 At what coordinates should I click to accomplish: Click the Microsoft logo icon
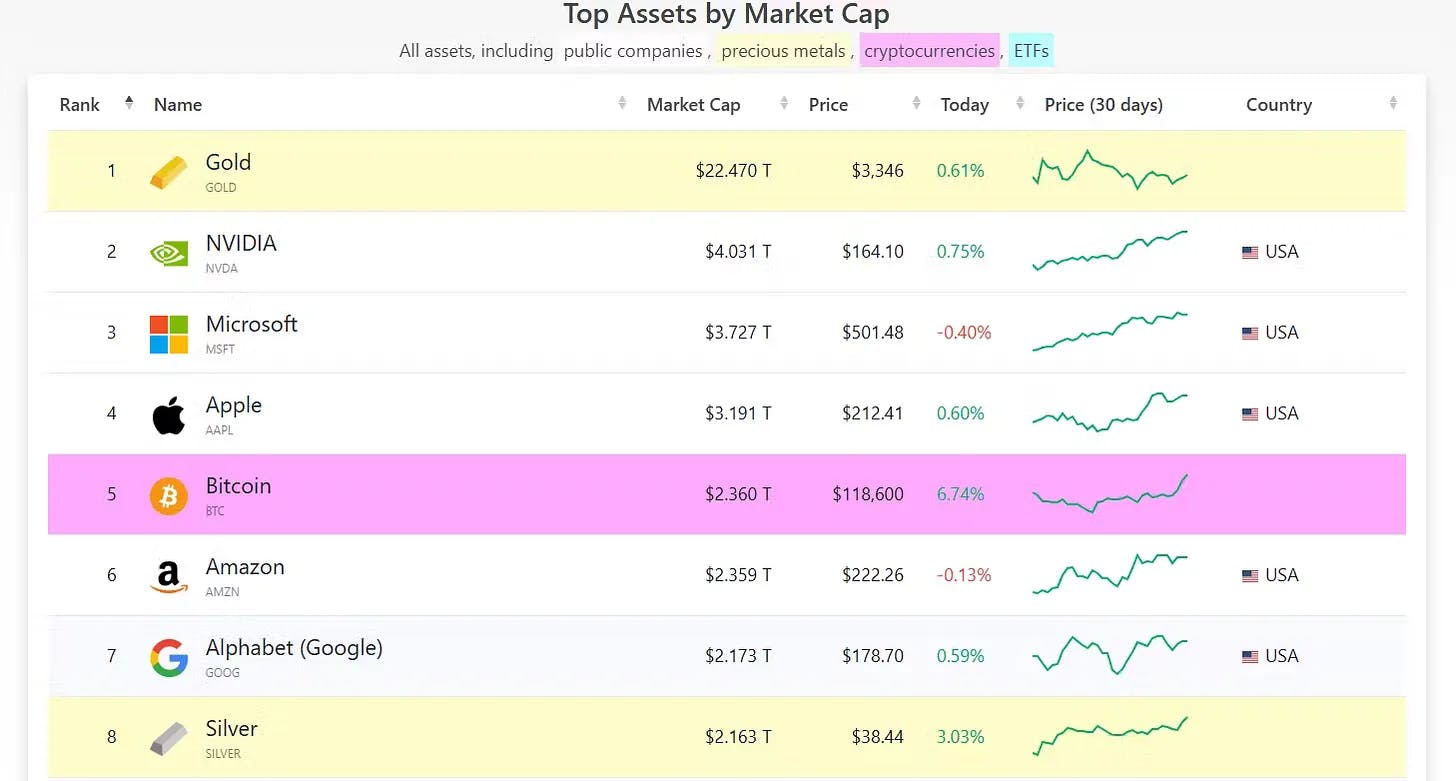[168, 334]
